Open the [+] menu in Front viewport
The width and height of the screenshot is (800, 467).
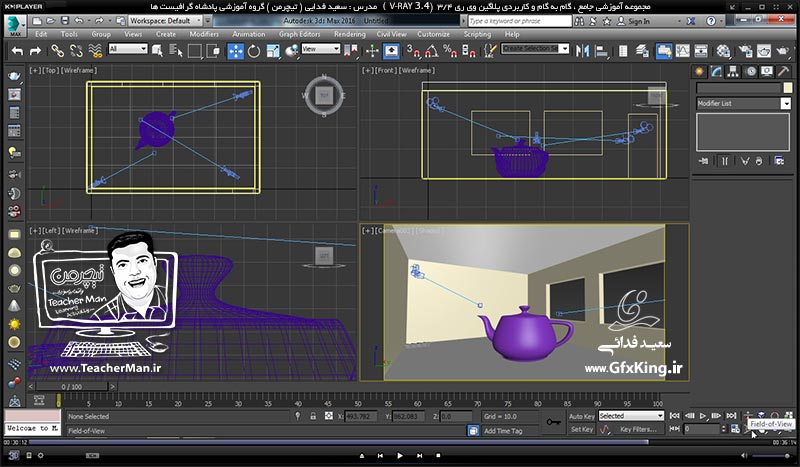pos(367,70)
